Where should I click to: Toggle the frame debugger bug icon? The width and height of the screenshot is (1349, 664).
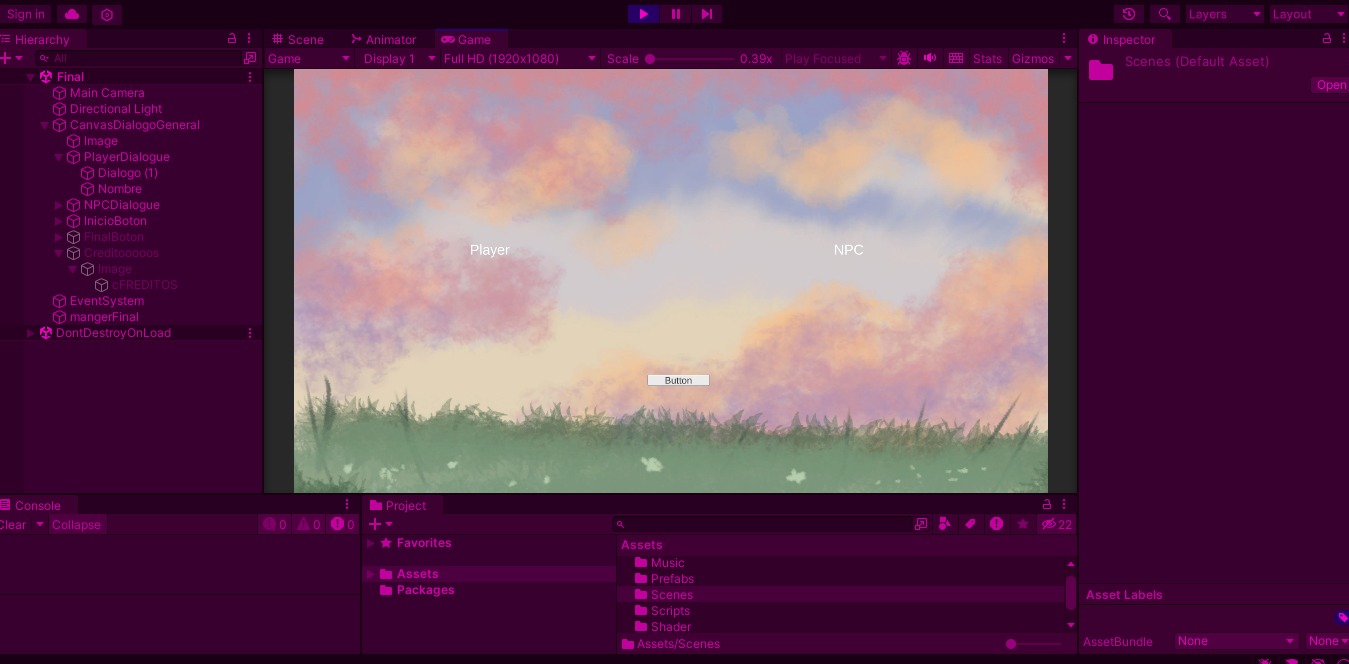click(x=904, y=58)
